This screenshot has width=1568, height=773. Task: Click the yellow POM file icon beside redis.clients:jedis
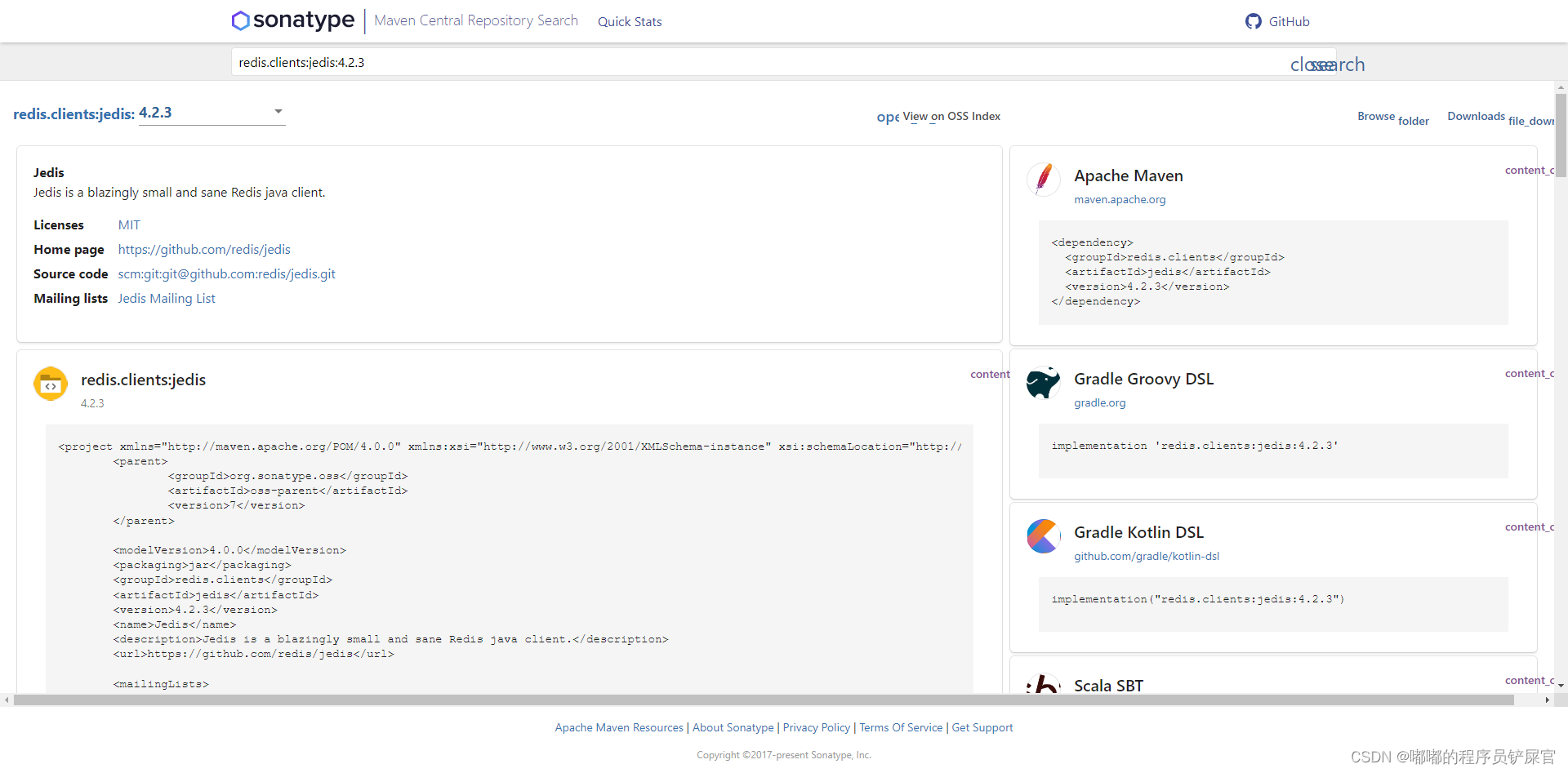[x=51, y=384]
